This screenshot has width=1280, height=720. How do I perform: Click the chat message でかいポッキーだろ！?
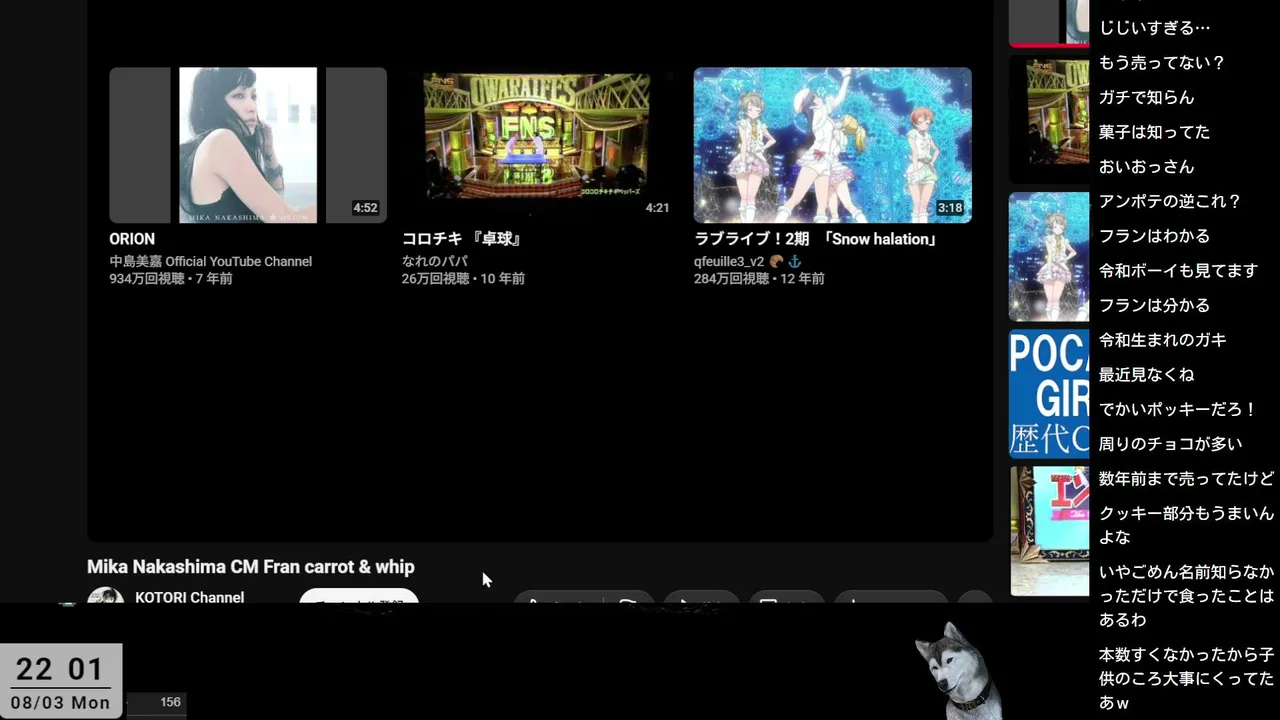point(1178,409)
